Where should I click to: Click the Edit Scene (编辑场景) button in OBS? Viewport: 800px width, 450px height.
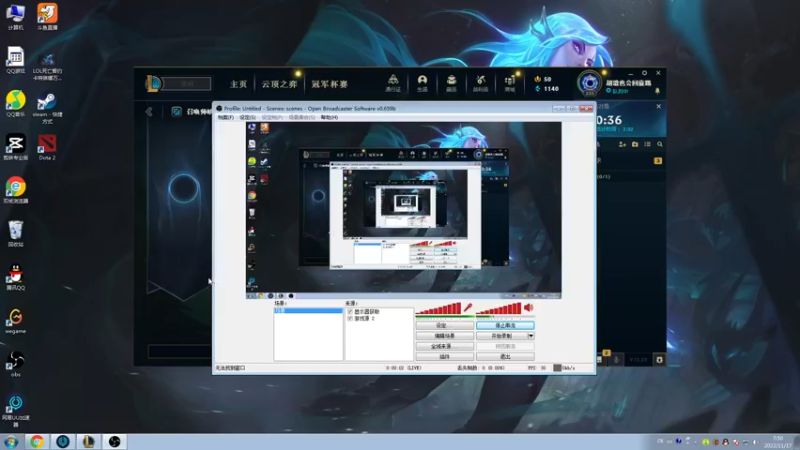[444, 336]
